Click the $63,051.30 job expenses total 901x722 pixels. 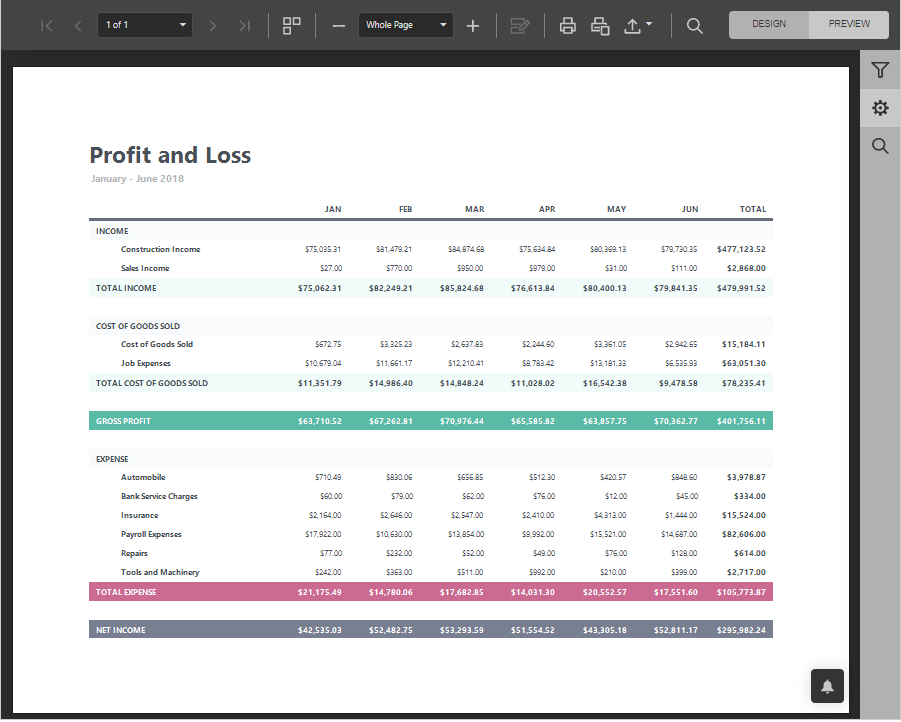[744, 363]
